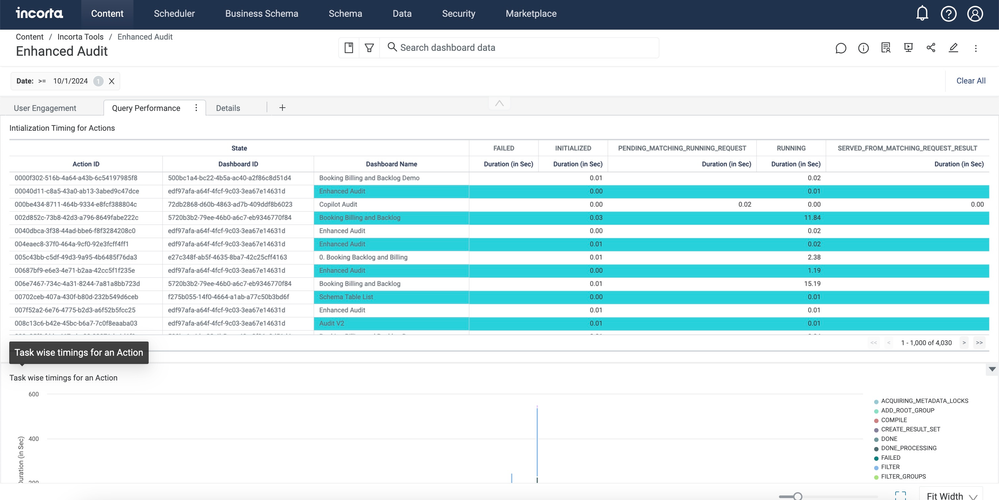This screenshot has width=999, height=500.
Task: Go to the next table page
Action: pyautogui.click(x=964, y=343)
